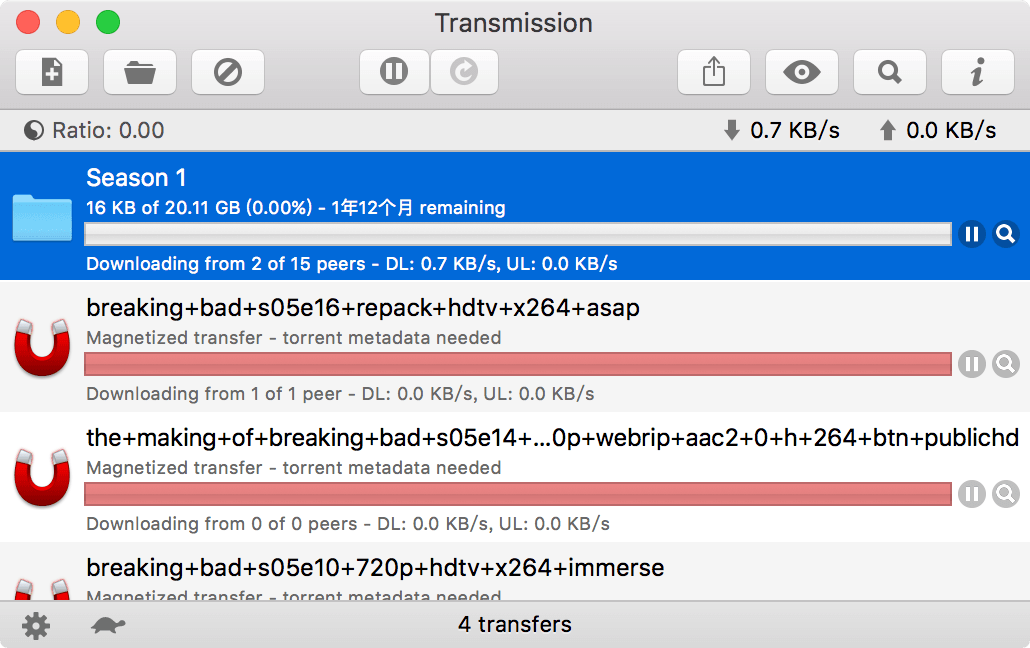Pause the Season 1 transfer

click(972, 234)
